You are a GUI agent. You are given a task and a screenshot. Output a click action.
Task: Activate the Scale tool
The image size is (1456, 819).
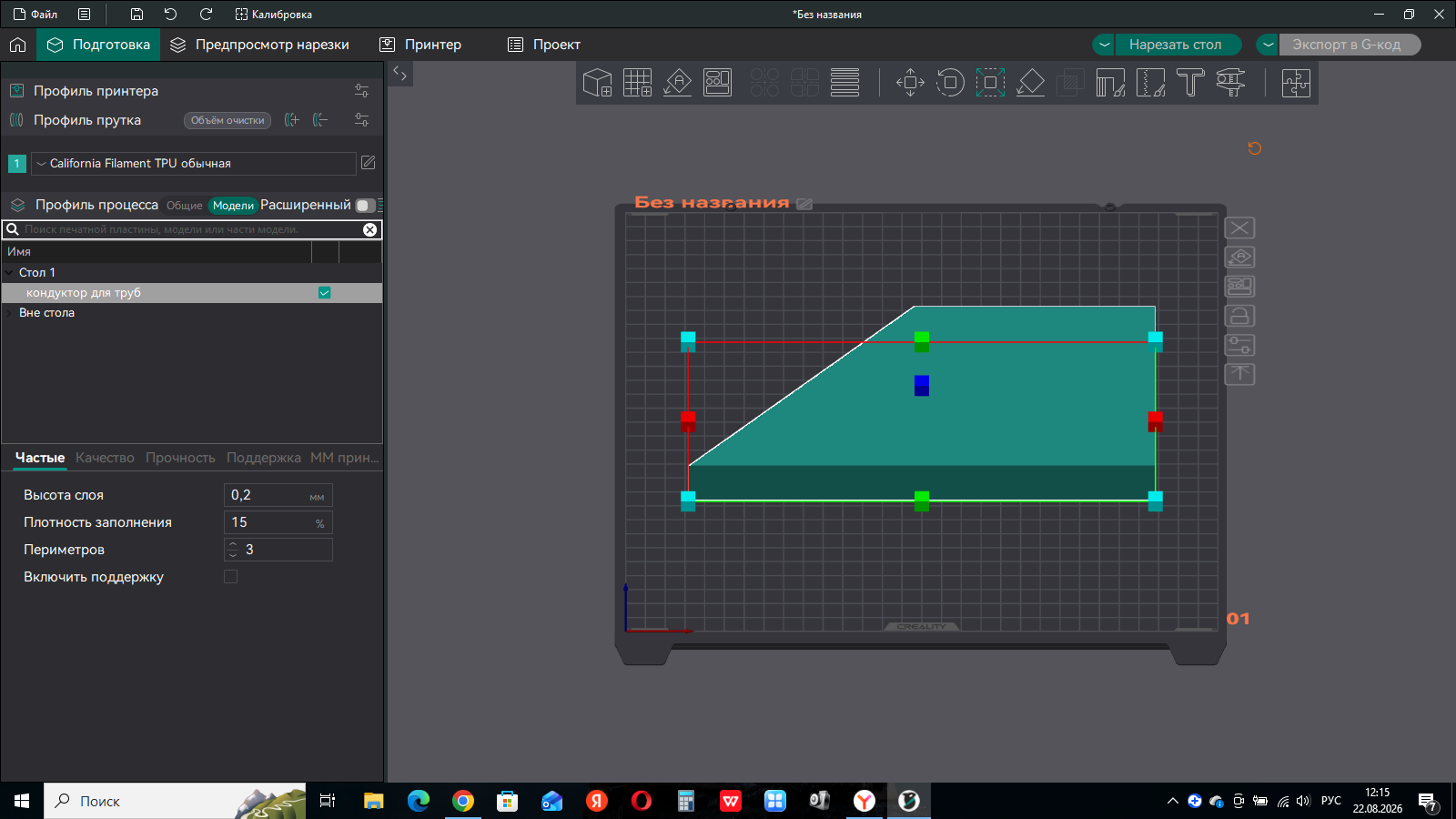[990, 83]
